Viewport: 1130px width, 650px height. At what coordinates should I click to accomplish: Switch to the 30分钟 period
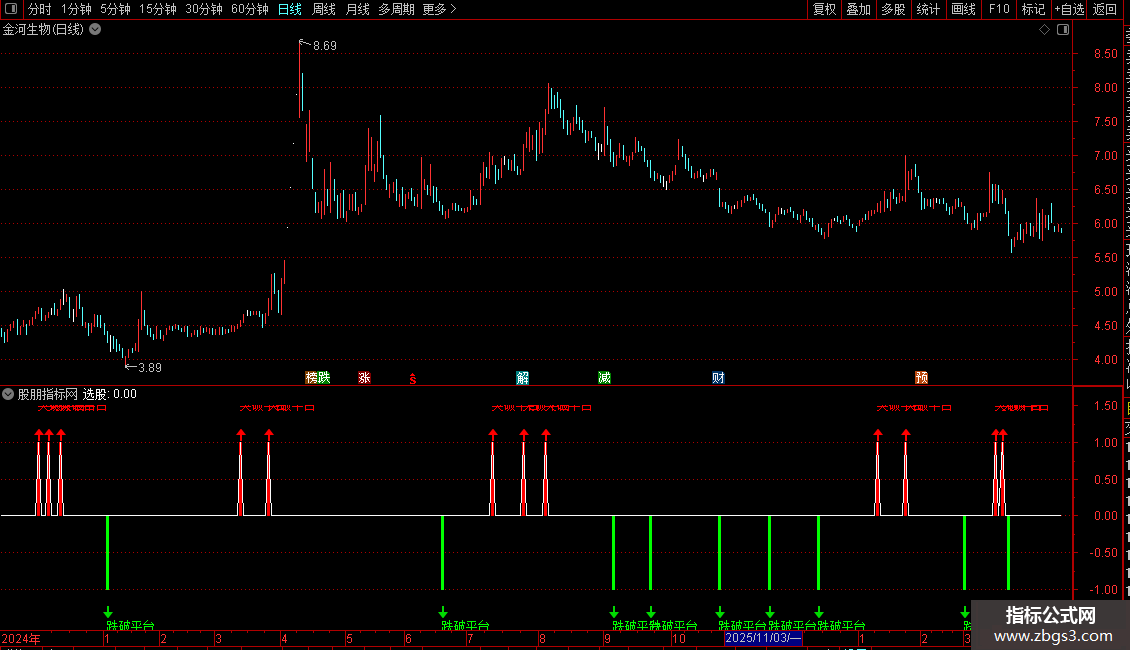click(204, 9)
